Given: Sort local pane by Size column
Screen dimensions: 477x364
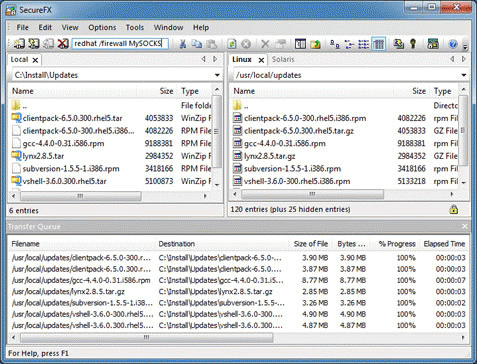Looking at the screenshot, I should tap(158, 91).
